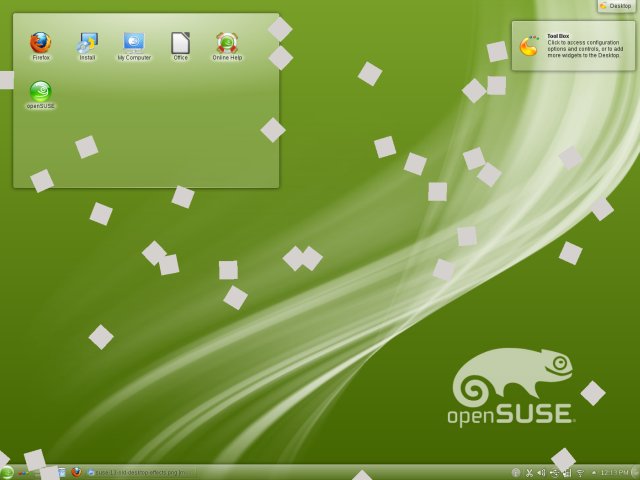Open the openSUSE application launcher menu
The image size is (640, 480).
pyautogui.click(x=7, y=473)
